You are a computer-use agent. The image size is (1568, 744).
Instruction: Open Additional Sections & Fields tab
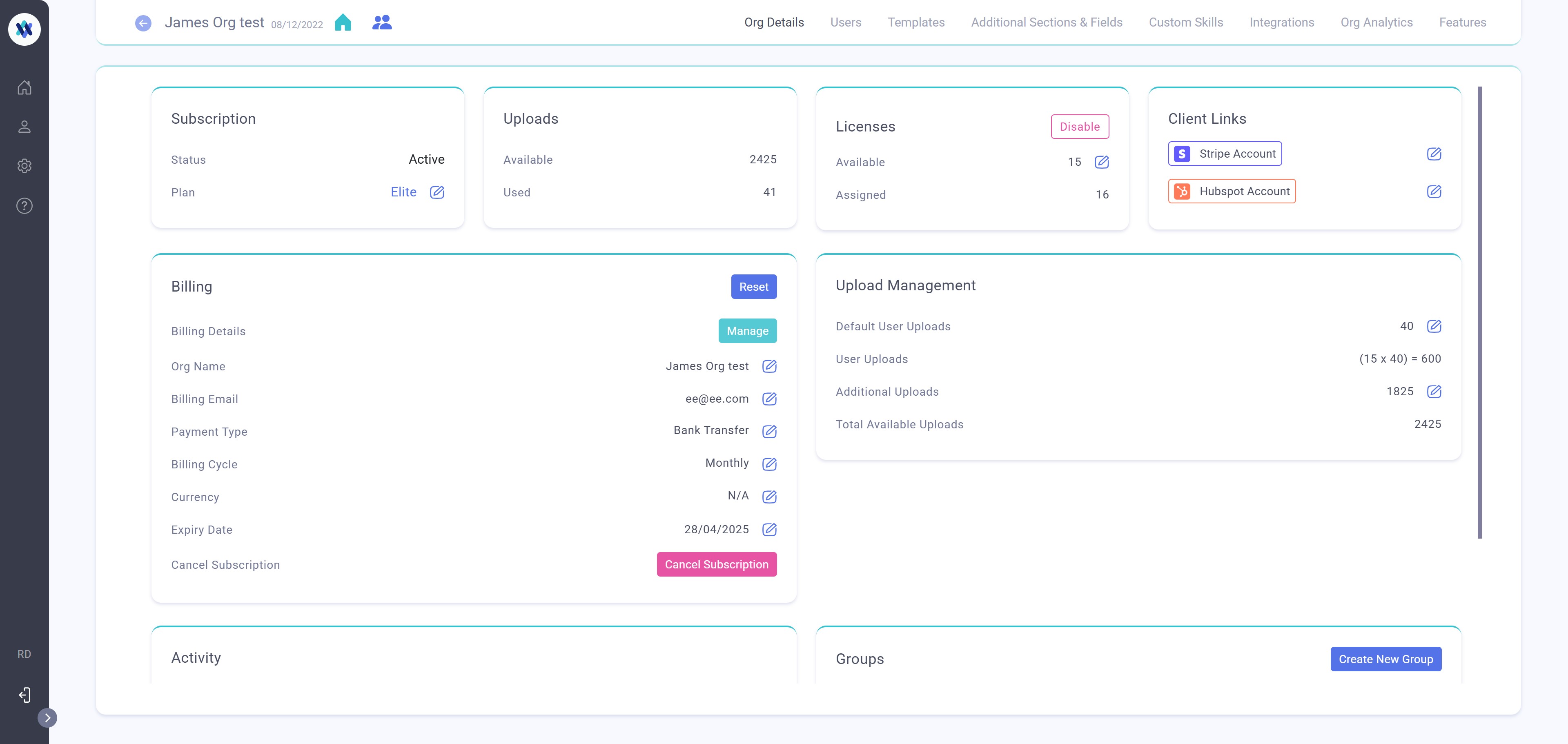click(x=1047, y=22)
